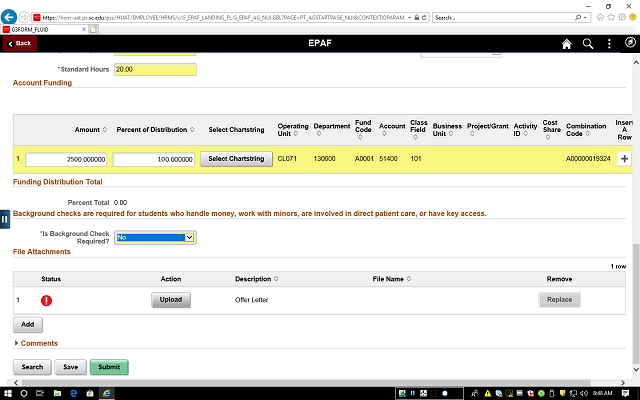Click the plus icon to insert a row
Viewport: 640px width, 400px height.
pos(624,159)
